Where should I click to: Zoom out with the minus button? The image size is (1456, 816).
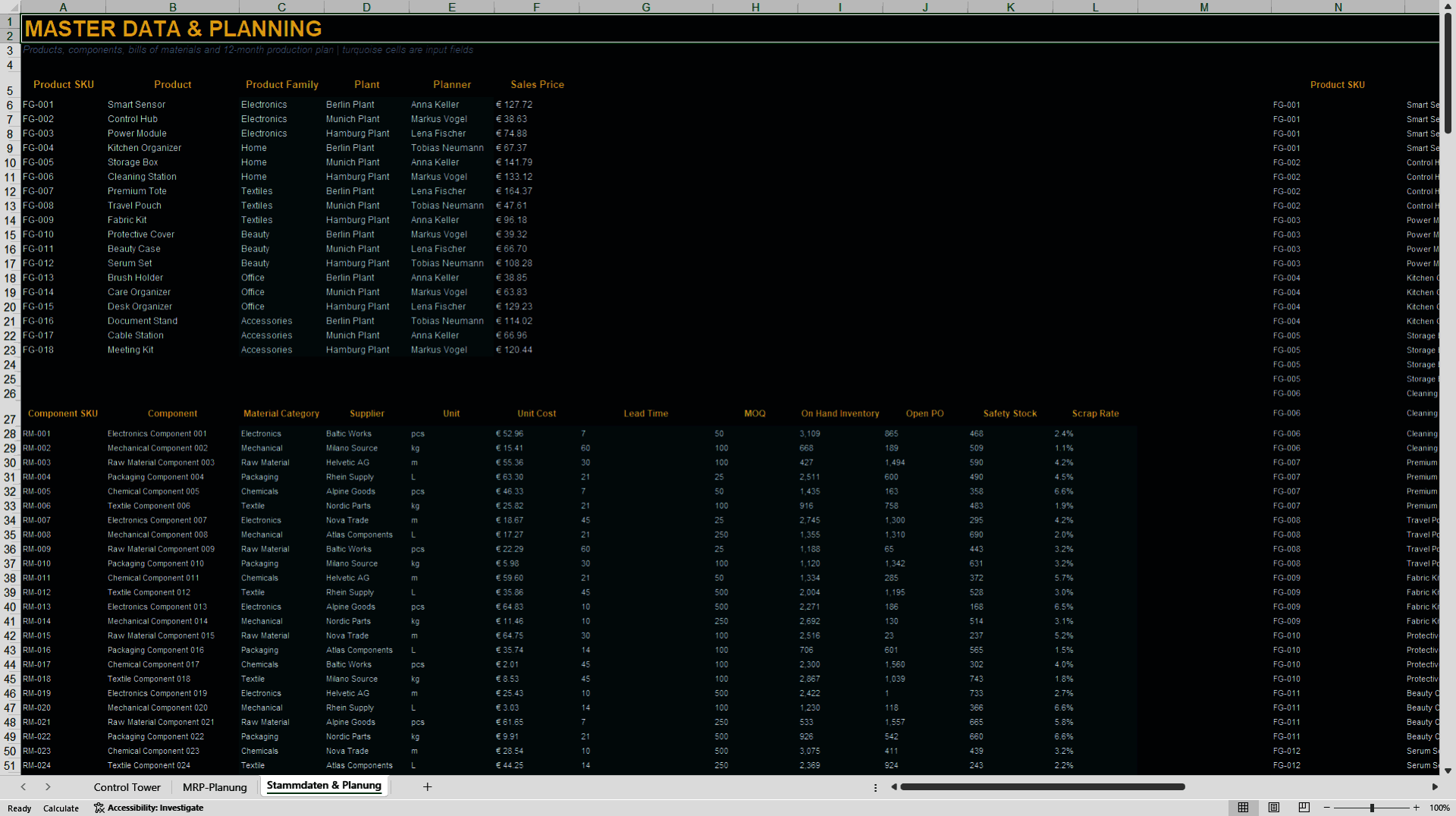[x=1327, y=808]
